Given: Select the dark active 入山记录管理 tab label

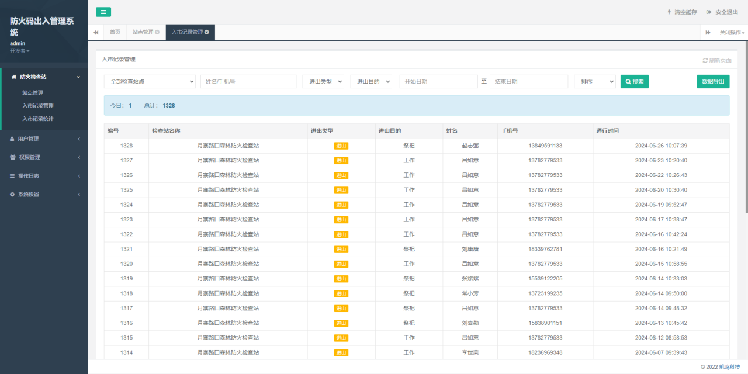Looking at the screenshot, I should tap(187, 32).
